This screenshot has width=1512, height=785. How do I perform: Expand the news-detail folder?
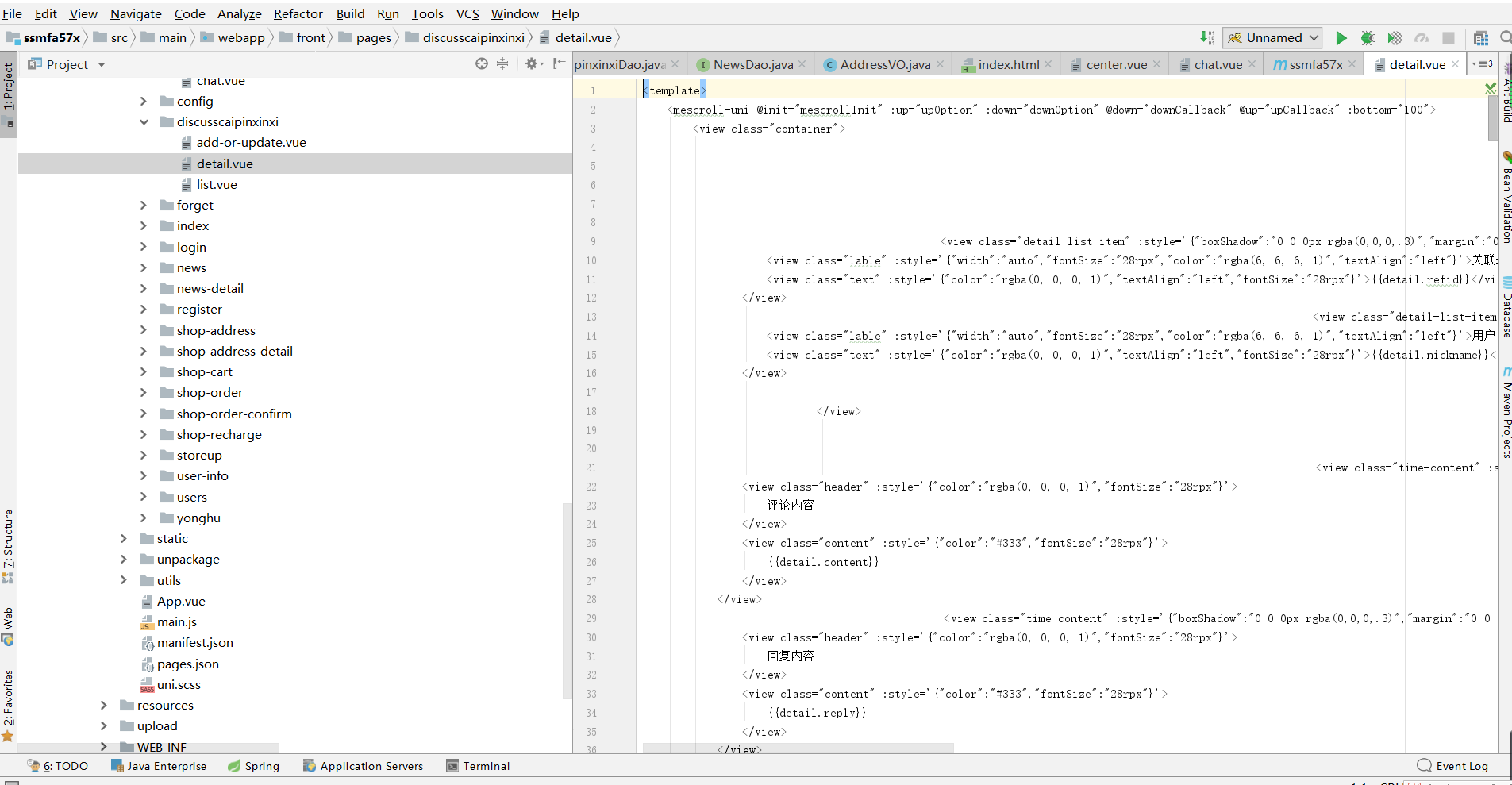(x=144, y=289)
